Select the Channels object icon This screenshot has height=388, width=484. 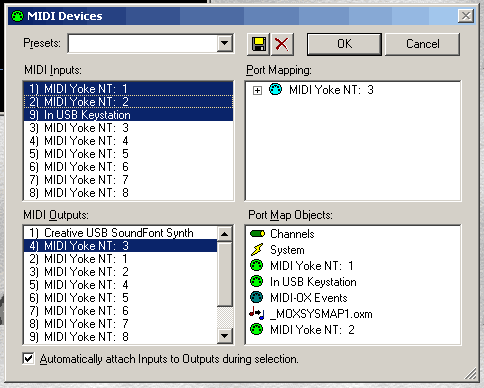tap(257, 234)
